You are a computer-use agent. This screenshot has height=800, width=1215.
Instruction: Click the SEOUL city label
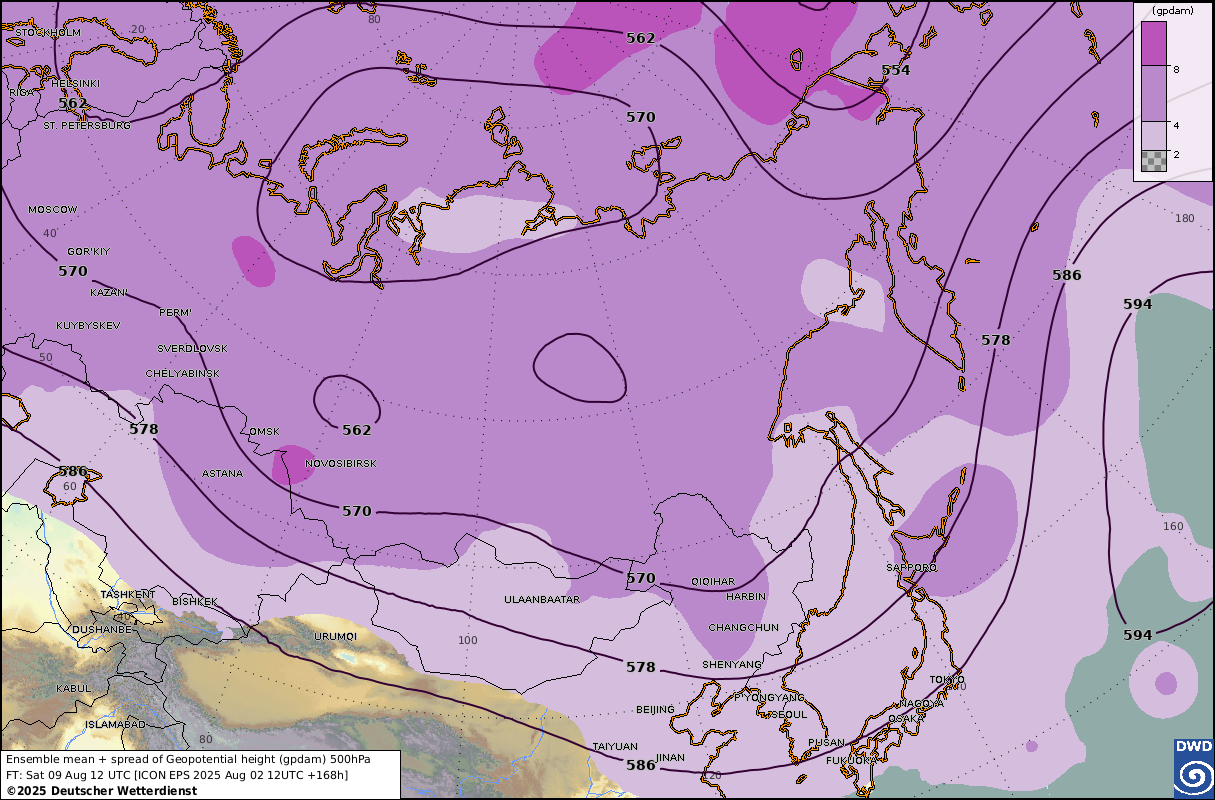click(788, 715)
